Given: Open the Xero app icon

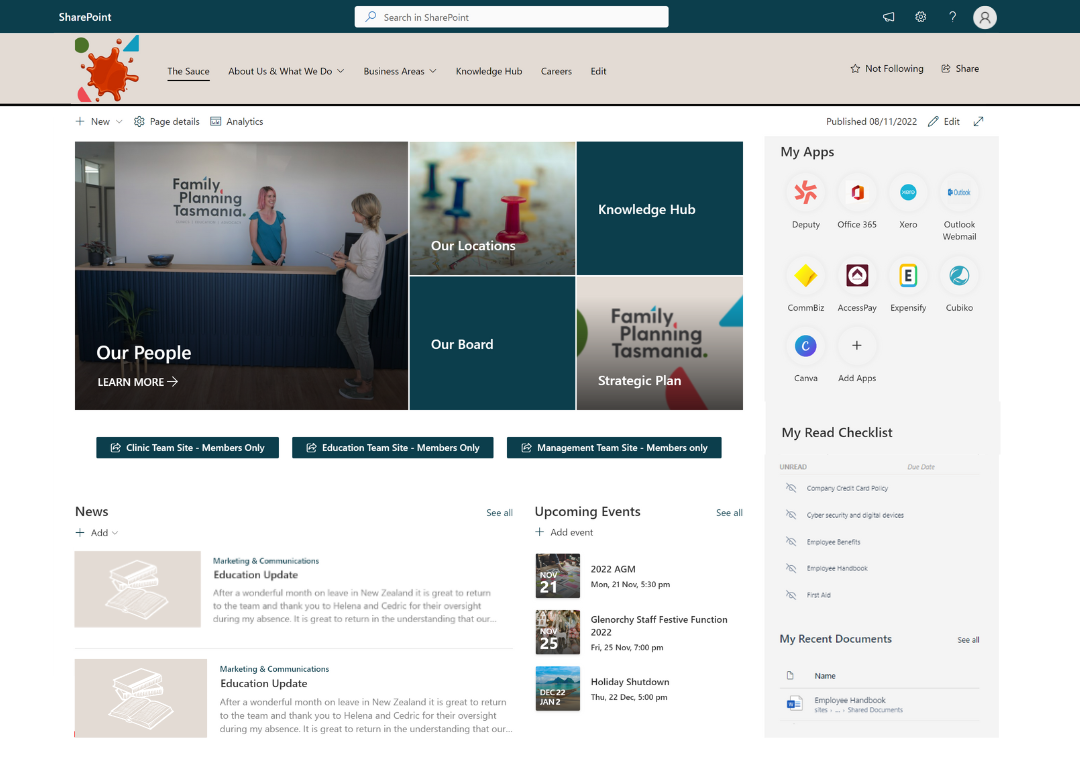Looking at the screenshot, I should click(908, 193).
